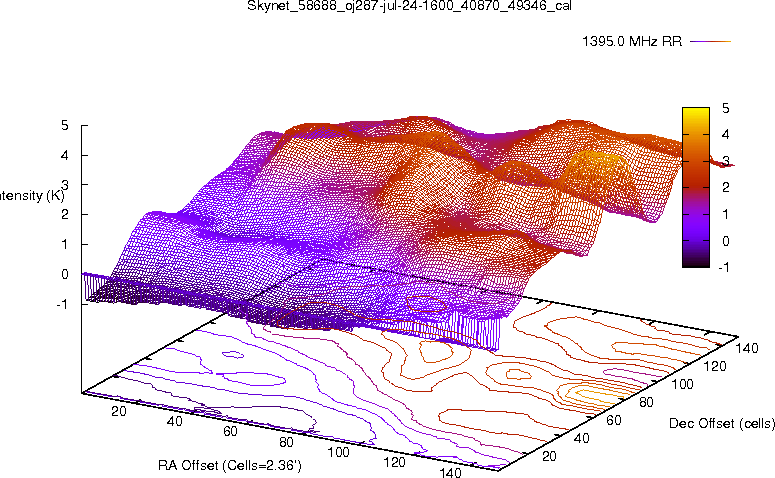Select color bar tick label 2
Screen dimensions: 775x478
725,187
